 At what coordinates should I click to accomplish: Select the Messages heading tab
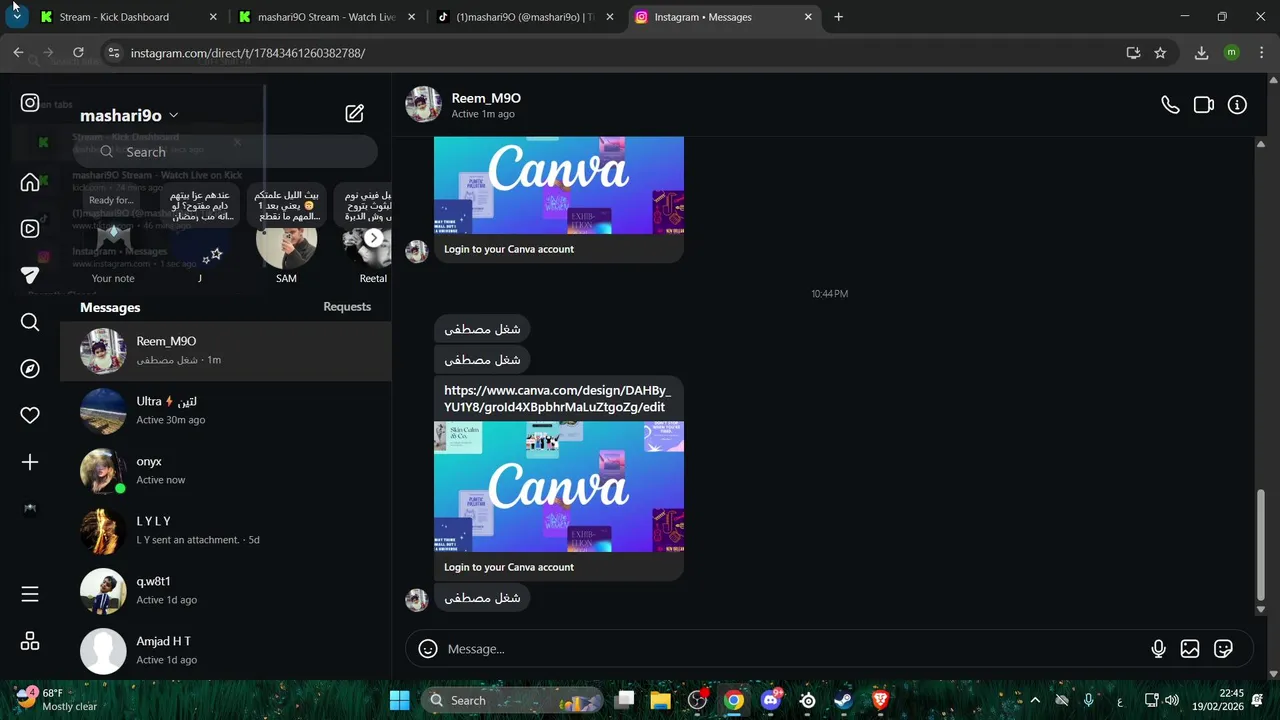110,307
